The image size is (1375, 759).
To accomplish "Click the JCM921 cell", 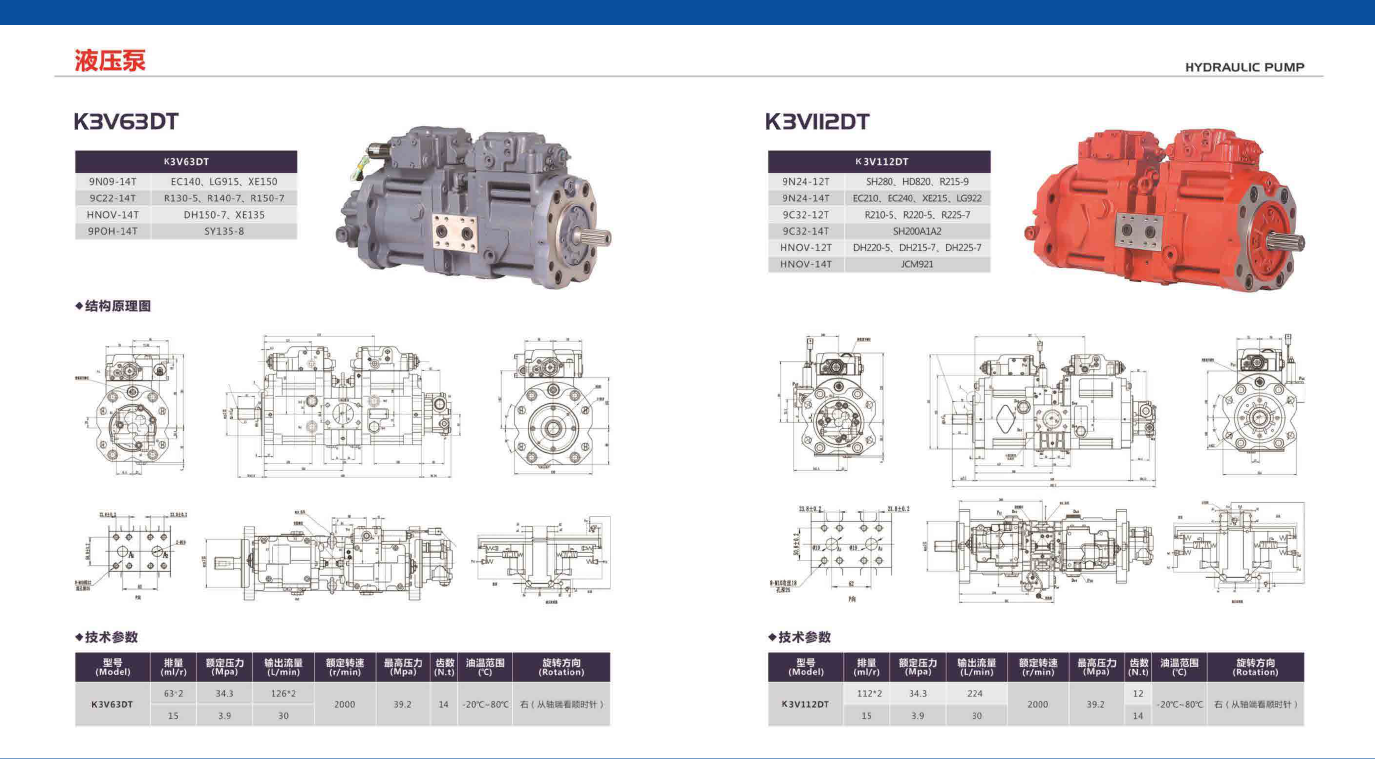I will click(x=918, y=264).
